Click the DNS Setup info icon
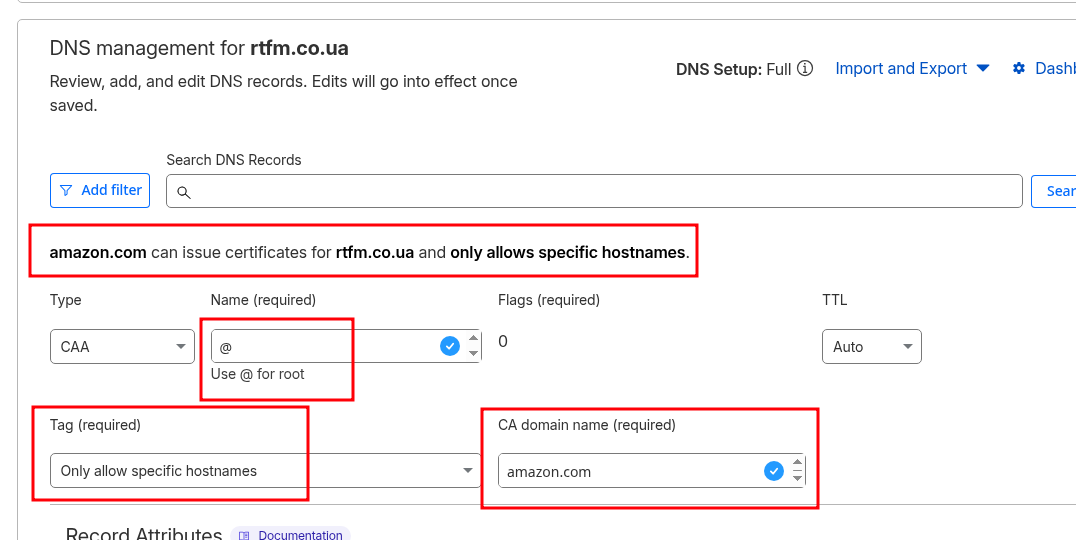This screenshot has height=540, width=1076. [805, 69]
